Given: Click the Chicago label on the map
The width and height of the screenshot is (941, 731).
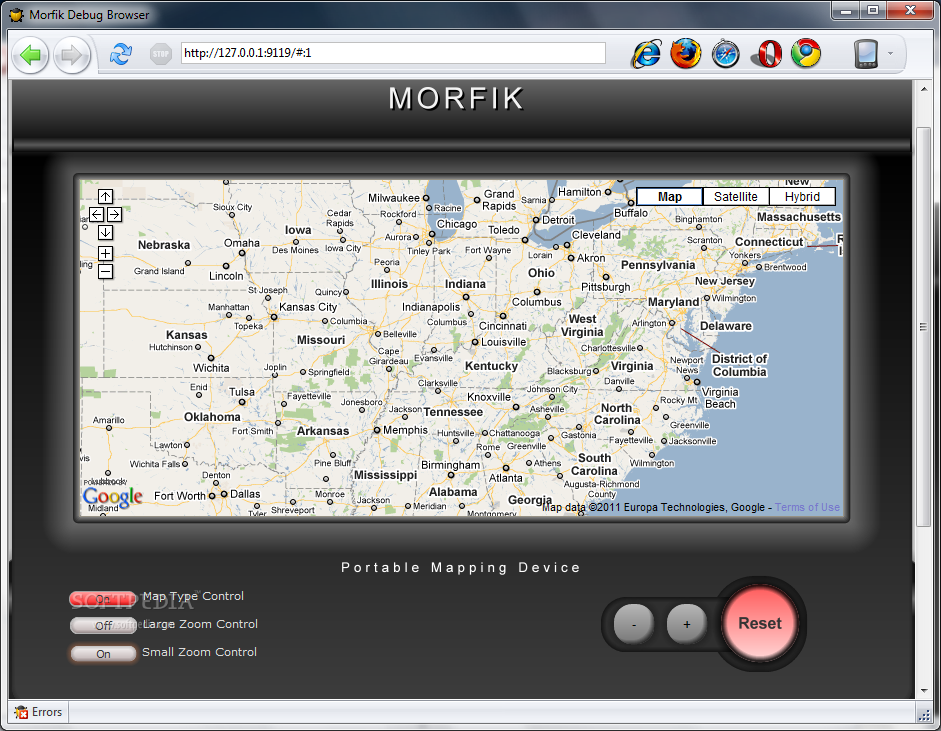Looking at the screenshot, I should tap(457, 224).
